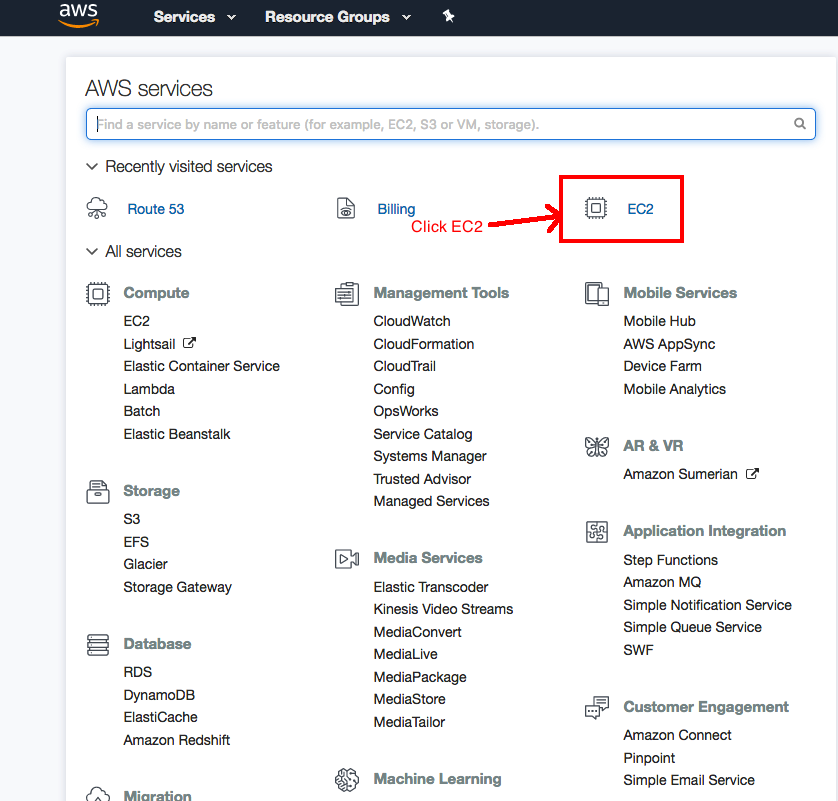Open Kinesis Video Streams

tap(443, 609)
